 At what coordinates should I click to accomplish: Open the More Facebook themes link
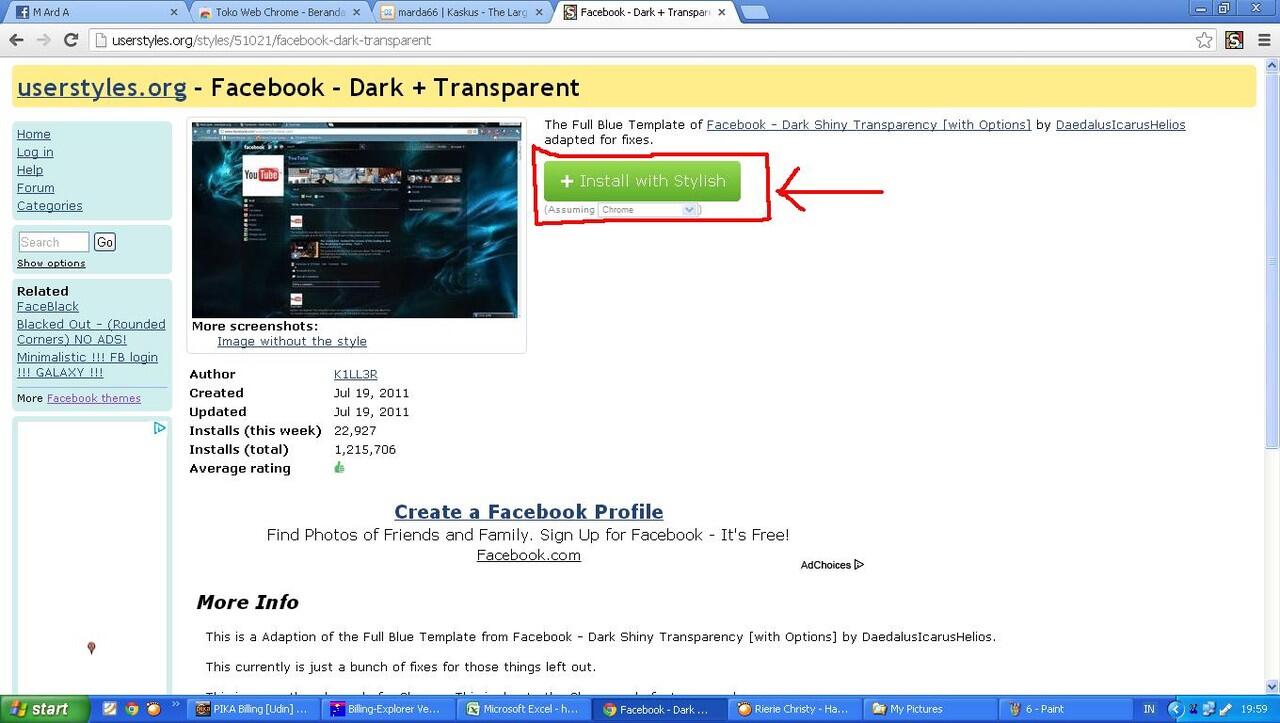coord(94,398)
